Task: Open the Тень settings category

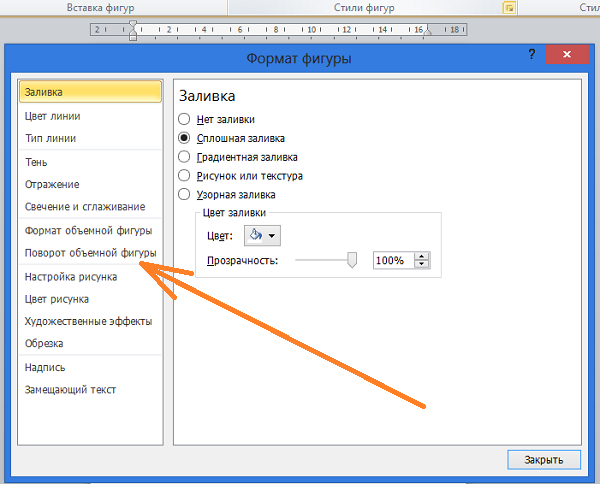Action: (37, 162)
